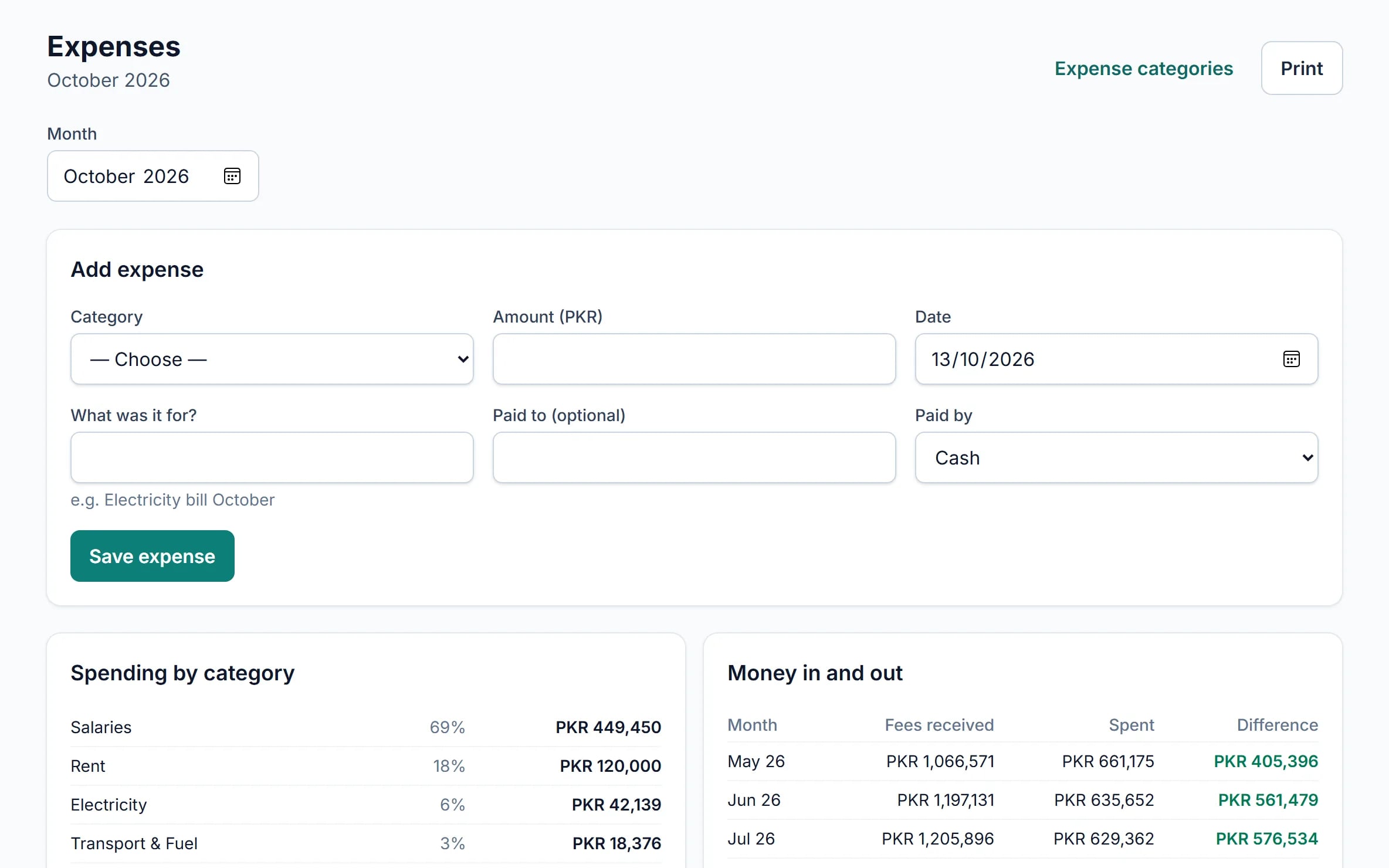Click the Paid to optional field
This screenshot has height=868, width=1389.
point(694,457)
